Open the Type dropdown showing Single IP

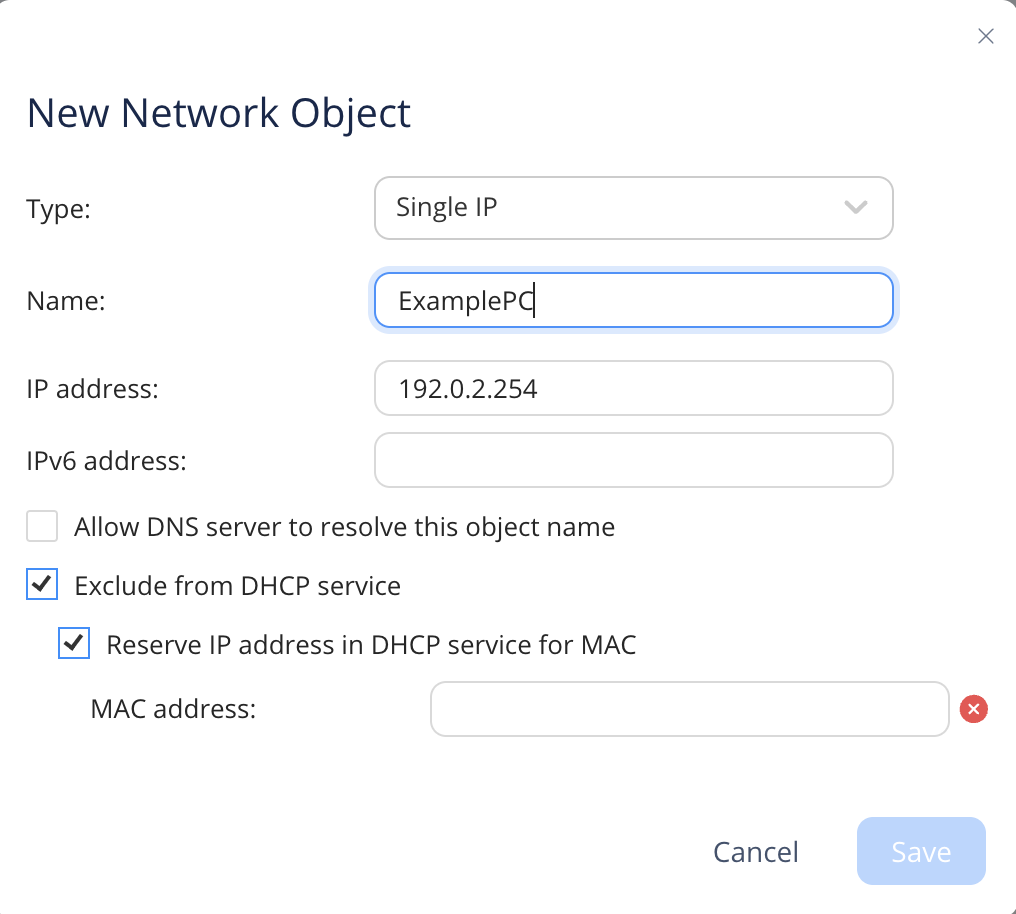pos(632,208)
